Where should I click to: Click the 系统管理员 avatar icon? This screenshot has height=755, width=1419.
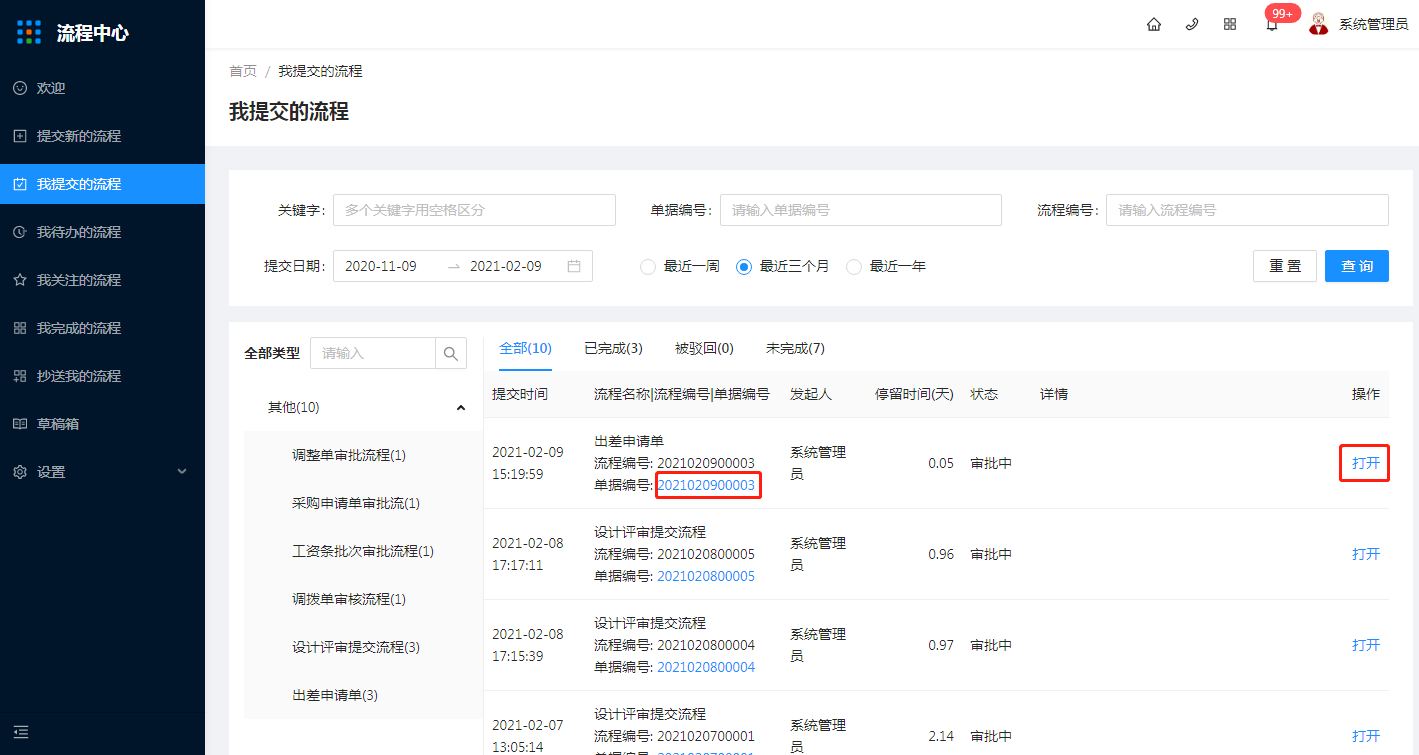click(1319, 24)
